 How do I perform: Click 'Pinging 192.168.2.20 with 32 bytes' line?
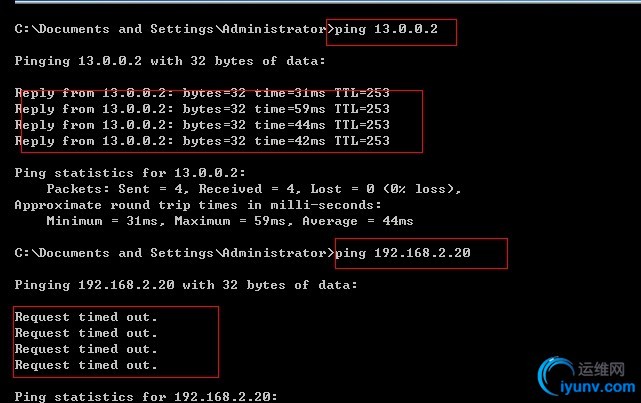186,285
